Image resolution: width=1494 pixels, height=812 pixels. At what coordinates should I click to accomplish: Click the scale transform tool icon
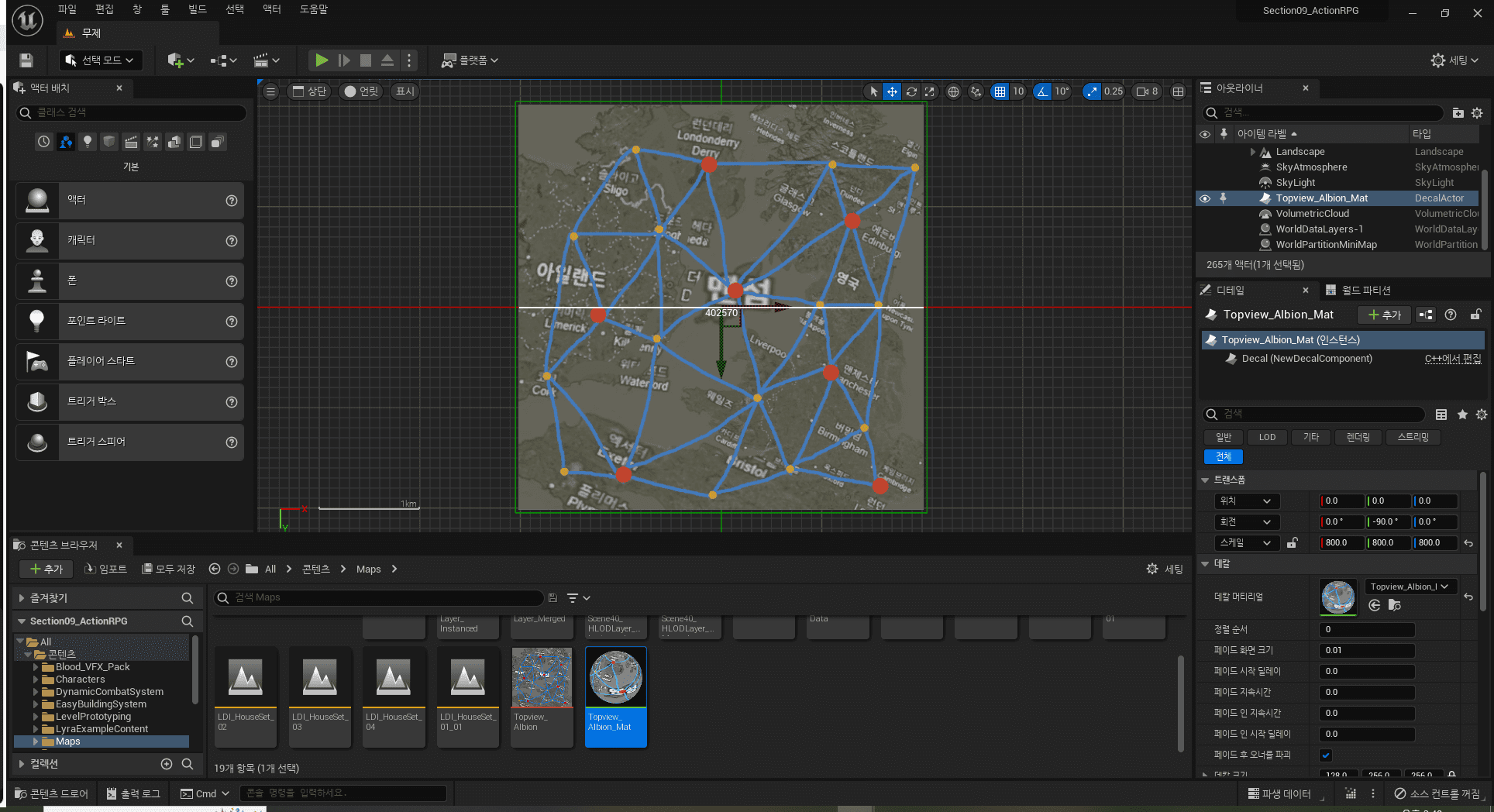(930, 91)
